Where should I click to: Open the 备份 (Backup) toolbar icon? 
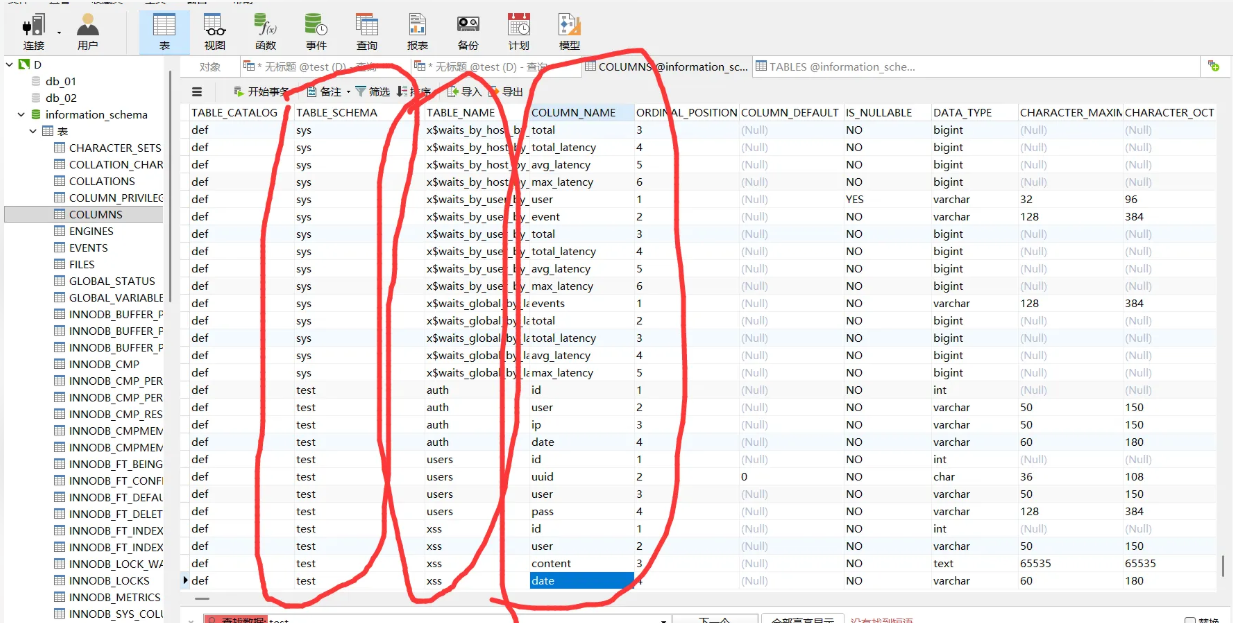click(468, 30)
